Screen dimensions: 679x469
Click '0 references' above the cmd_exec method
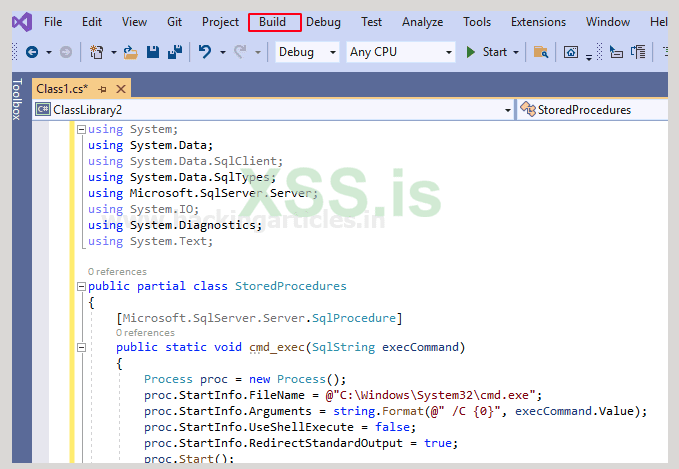(x=145, y=333)
